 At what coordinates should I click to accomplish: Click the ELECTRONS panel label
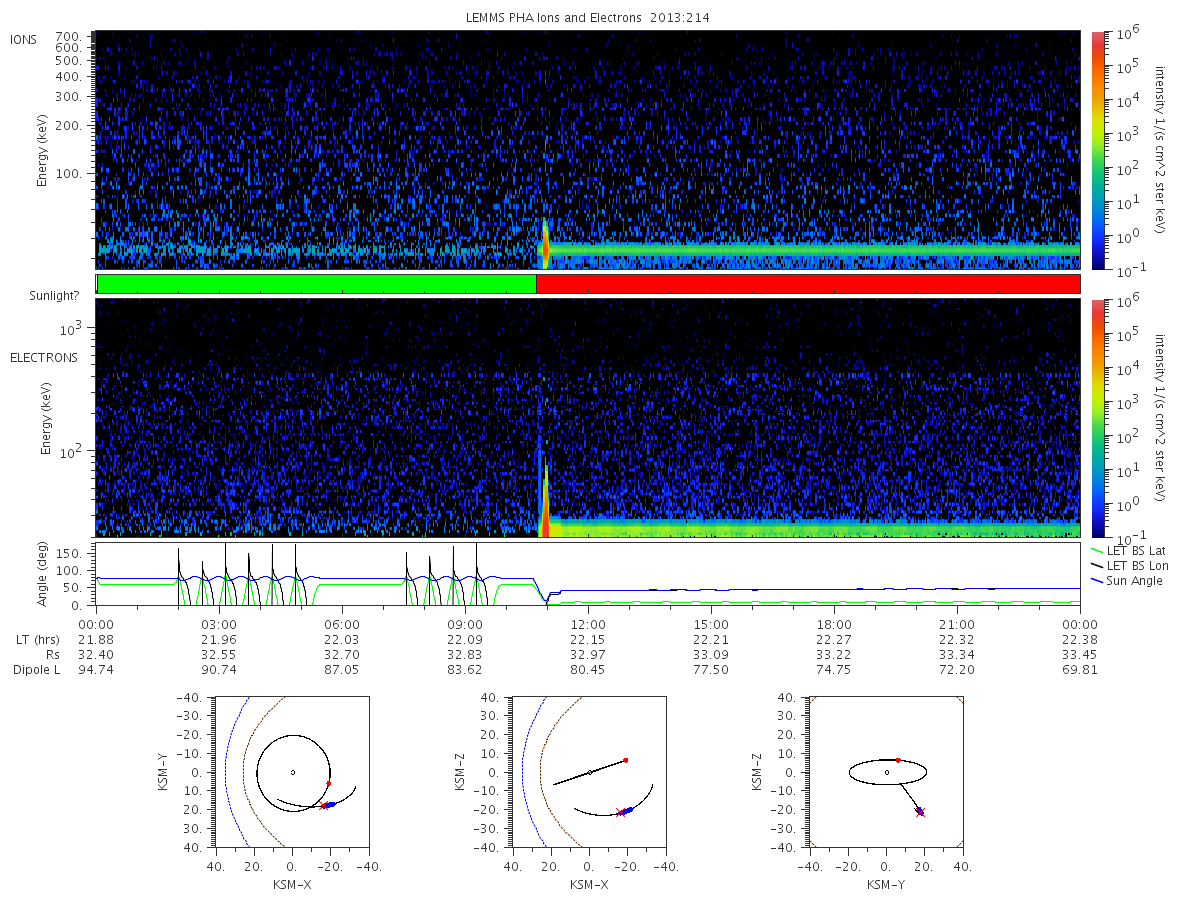44,357
